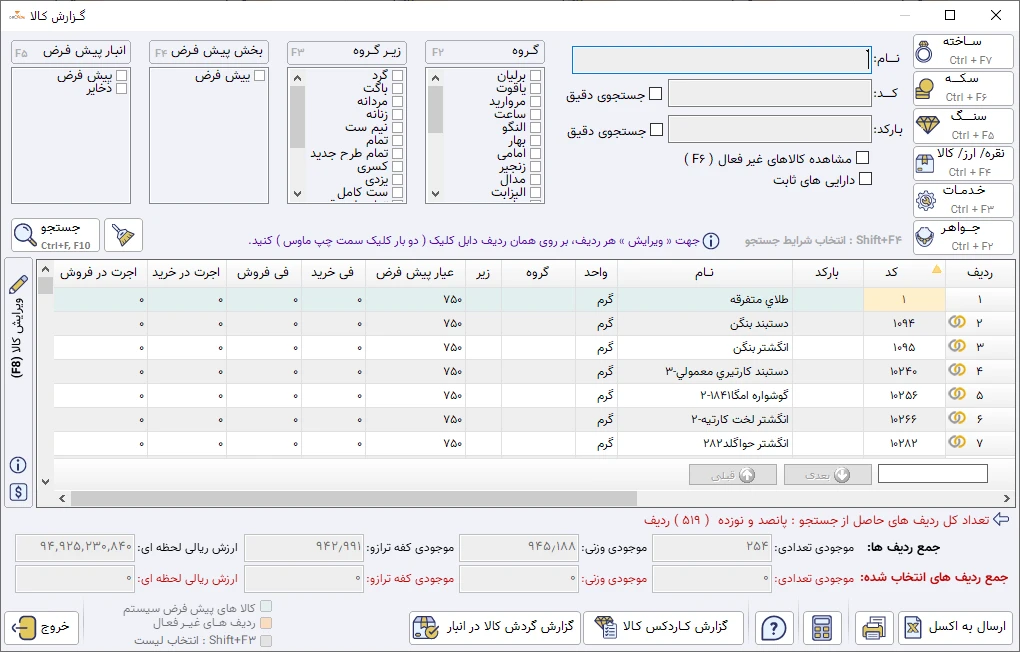
Task: Check ساعت in group list
Action: 535,115
